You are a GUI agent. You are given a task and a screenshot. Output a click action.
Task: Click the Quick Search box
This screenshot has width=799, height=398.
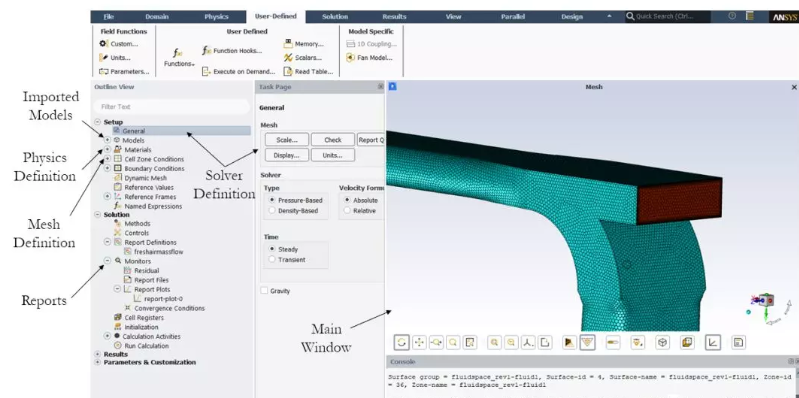668,16
